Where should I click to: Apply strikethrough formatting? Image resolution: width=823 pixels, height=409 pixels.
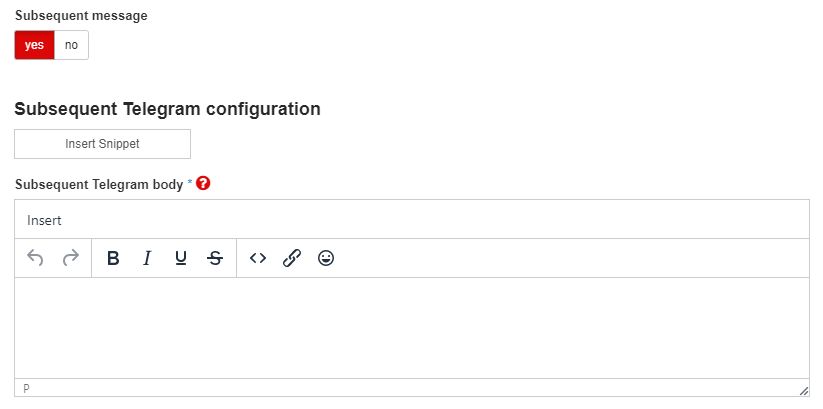point(215,258)
